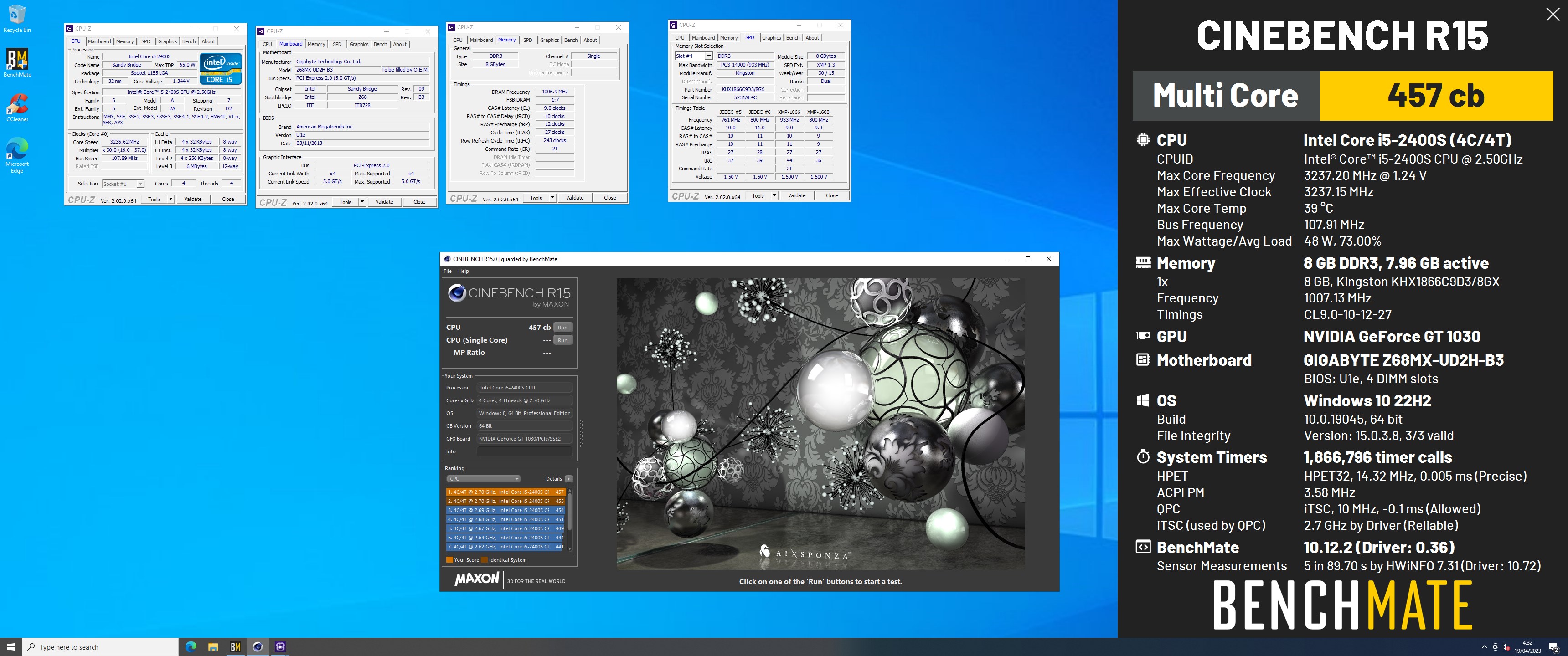
Task: Select CPU tab in CPU-Z Memory window
Action: coord(458,40)
